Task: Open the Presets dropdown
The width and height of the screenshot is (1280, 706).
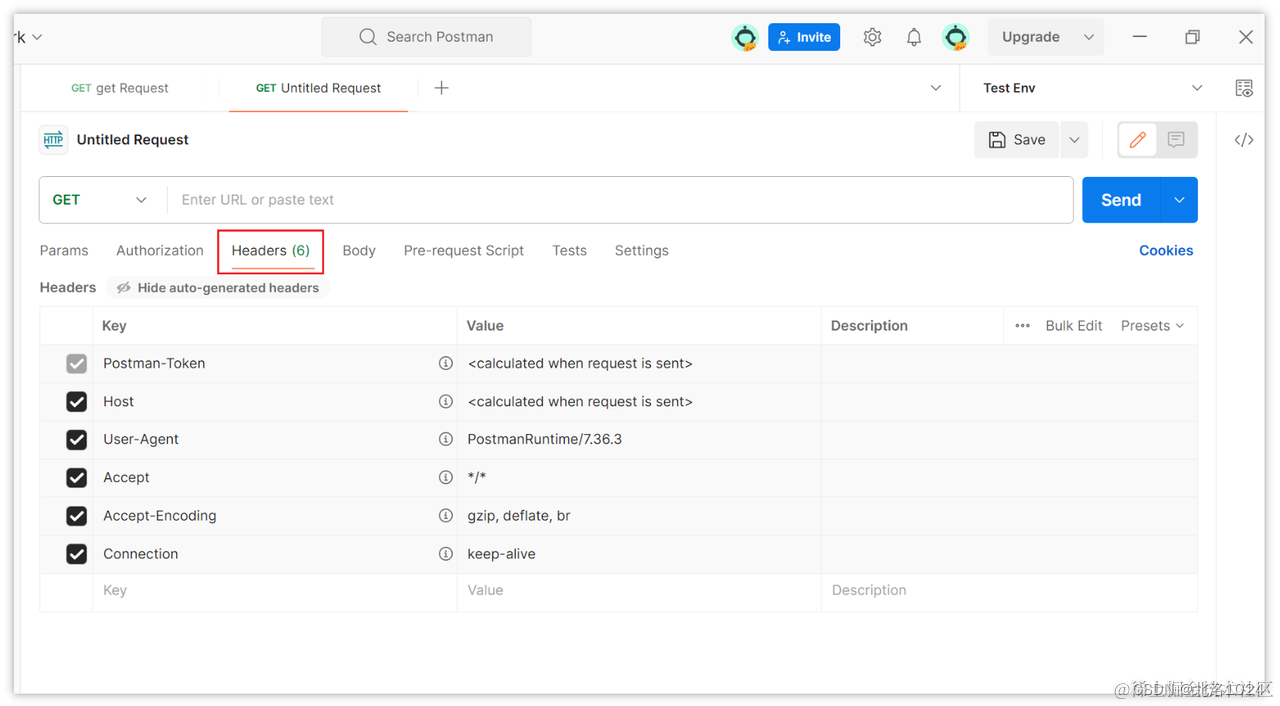Action: (1152, 326)
